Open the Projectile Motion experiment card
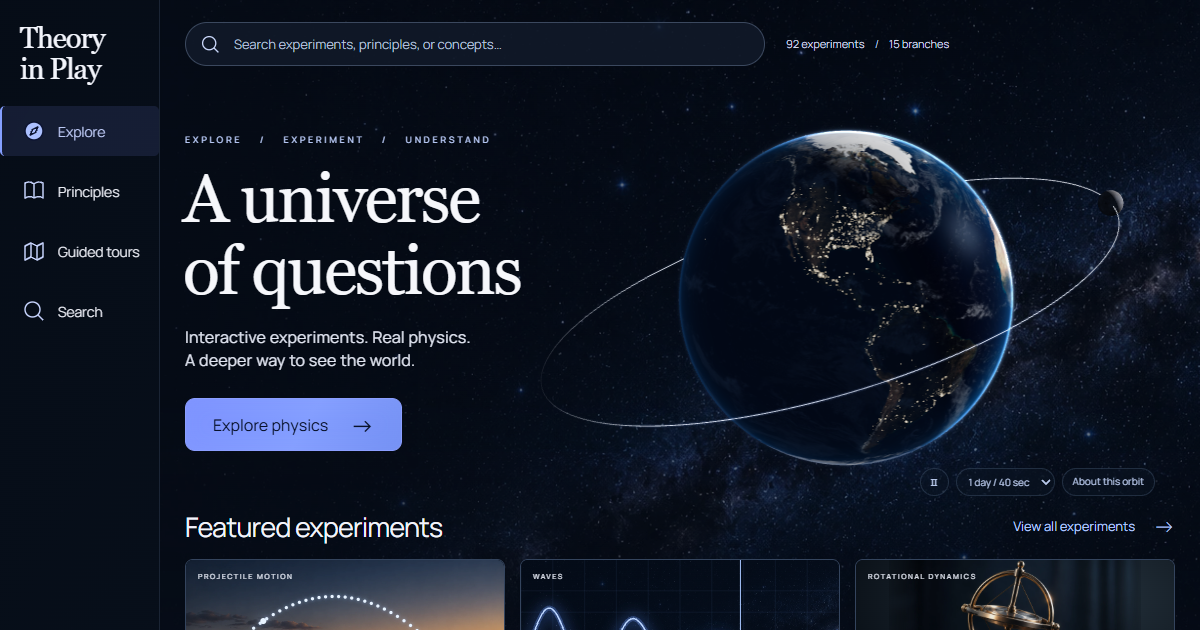1200x630 pixels. tap(345, 595)
